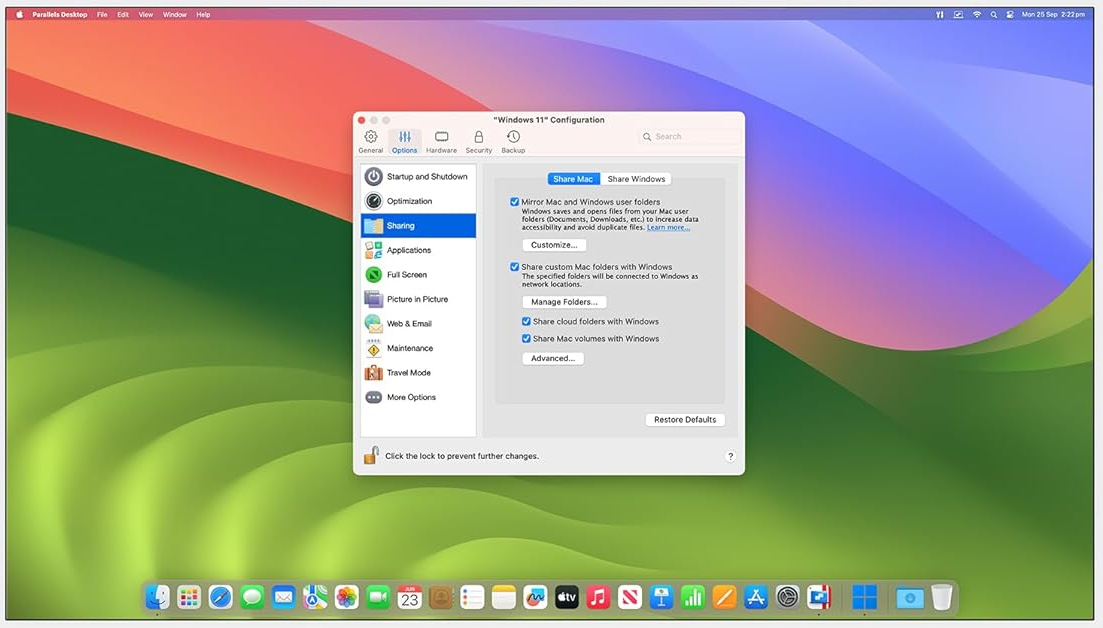
Task: Click the screen mirroring menu bar icon
Action: click(x=958, y=14)
